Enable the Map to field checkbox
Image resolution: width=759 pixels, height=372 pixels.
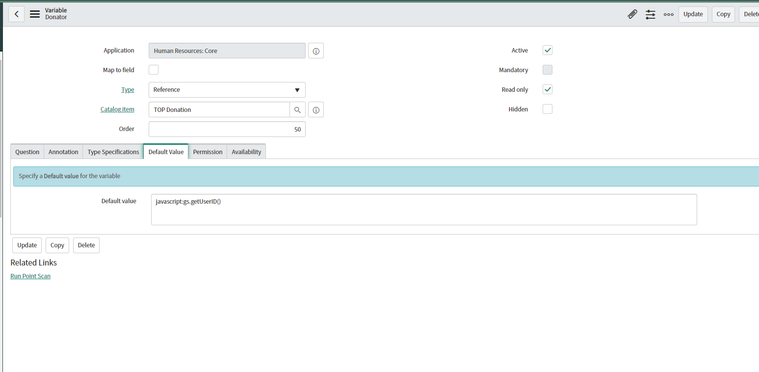153,70
